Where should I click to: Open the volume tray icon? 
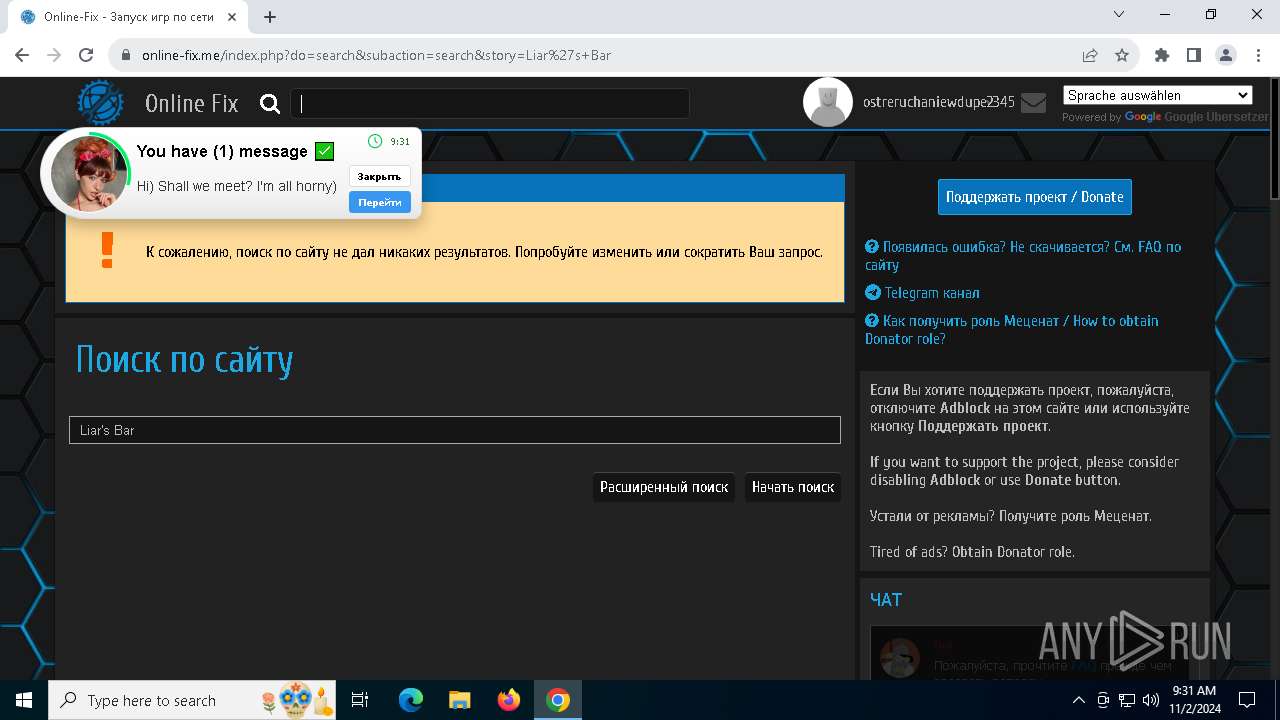tap(1150, 700)
